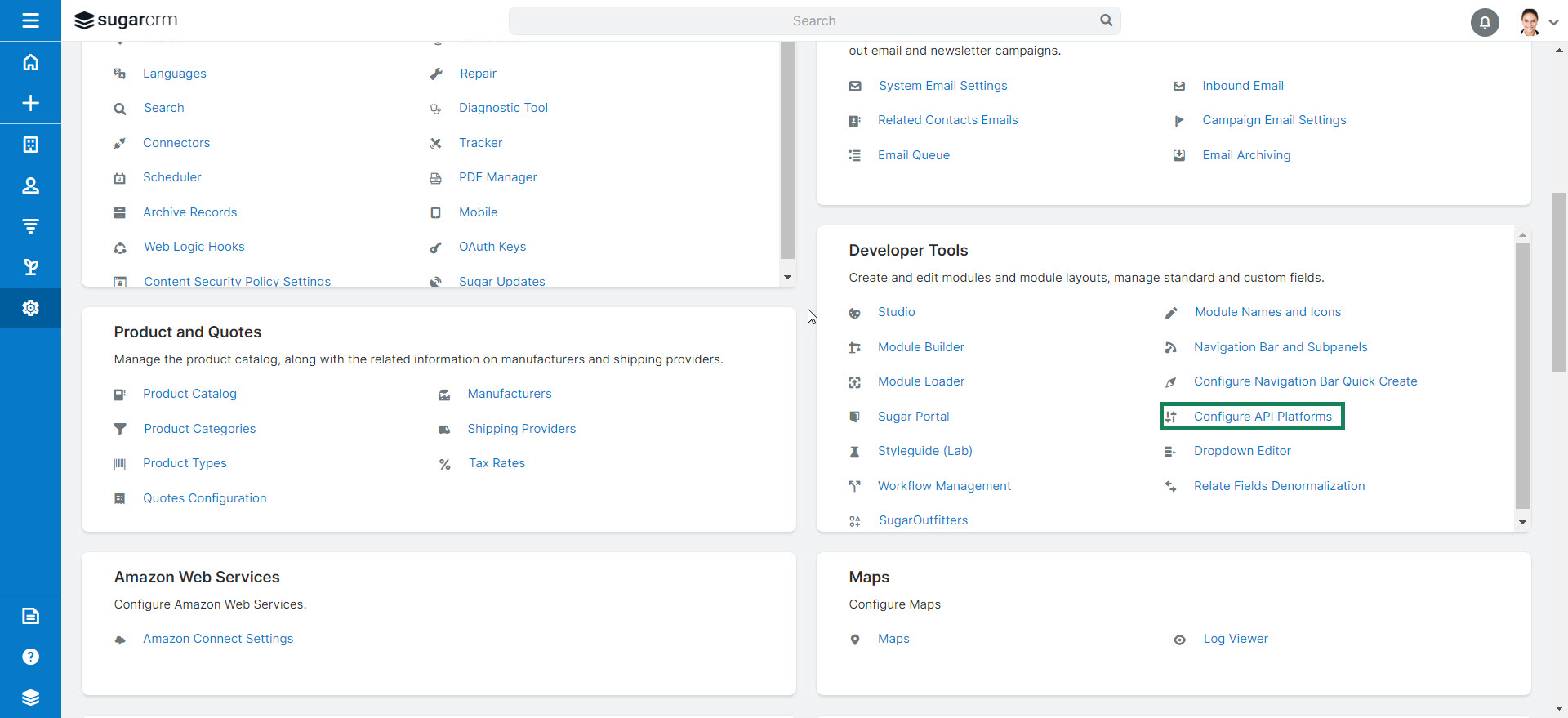The image size is (1568, 718).
Task: Click the plus quick create sidebar icon
Action: (x=30, y=103)
